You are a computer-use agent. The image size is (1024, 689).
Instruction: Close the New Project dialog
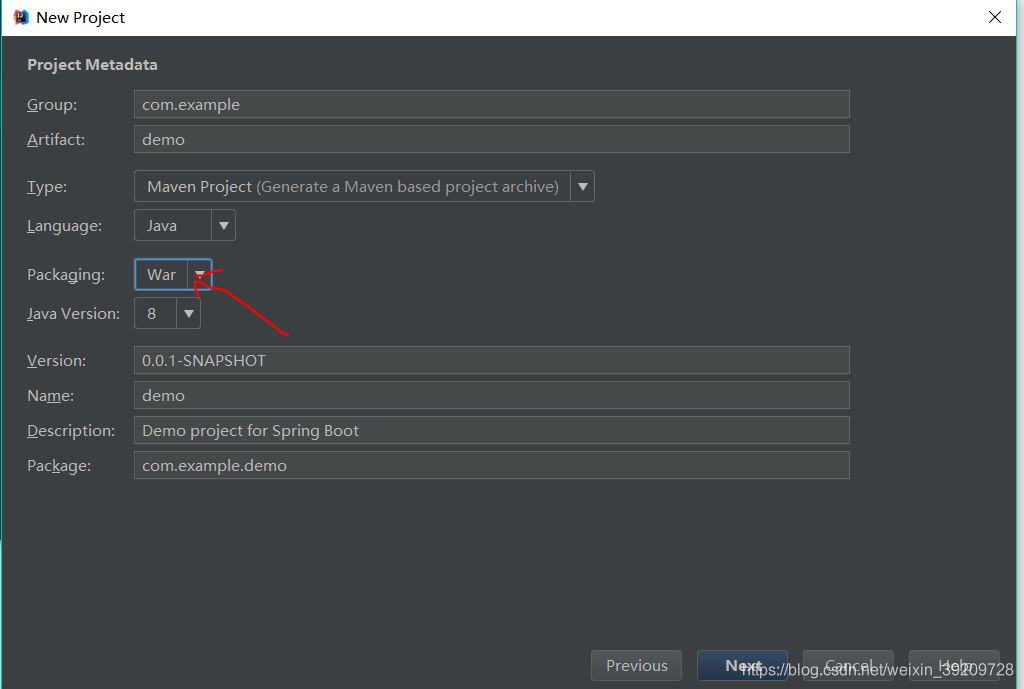(995, 17)
